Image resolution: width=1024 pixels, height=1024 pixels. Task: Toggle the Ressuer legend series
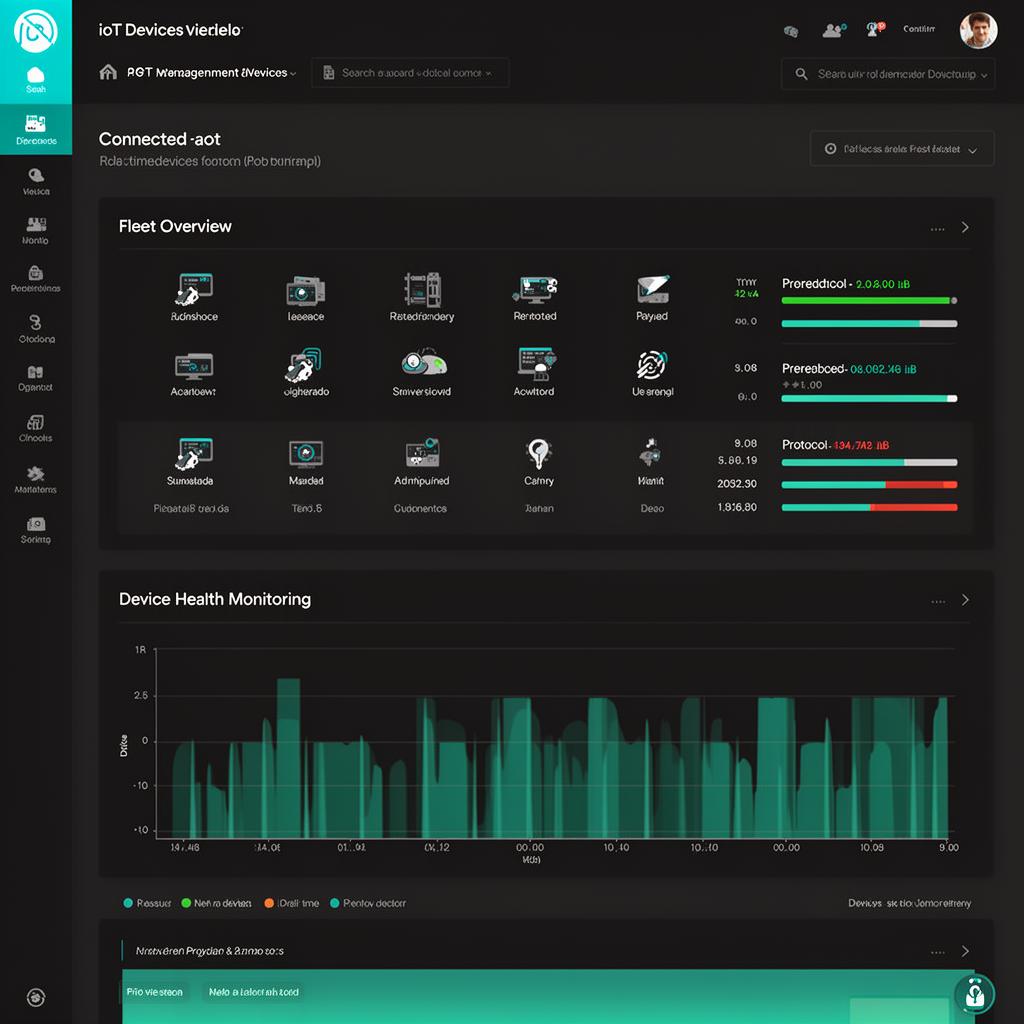[147, 903]
